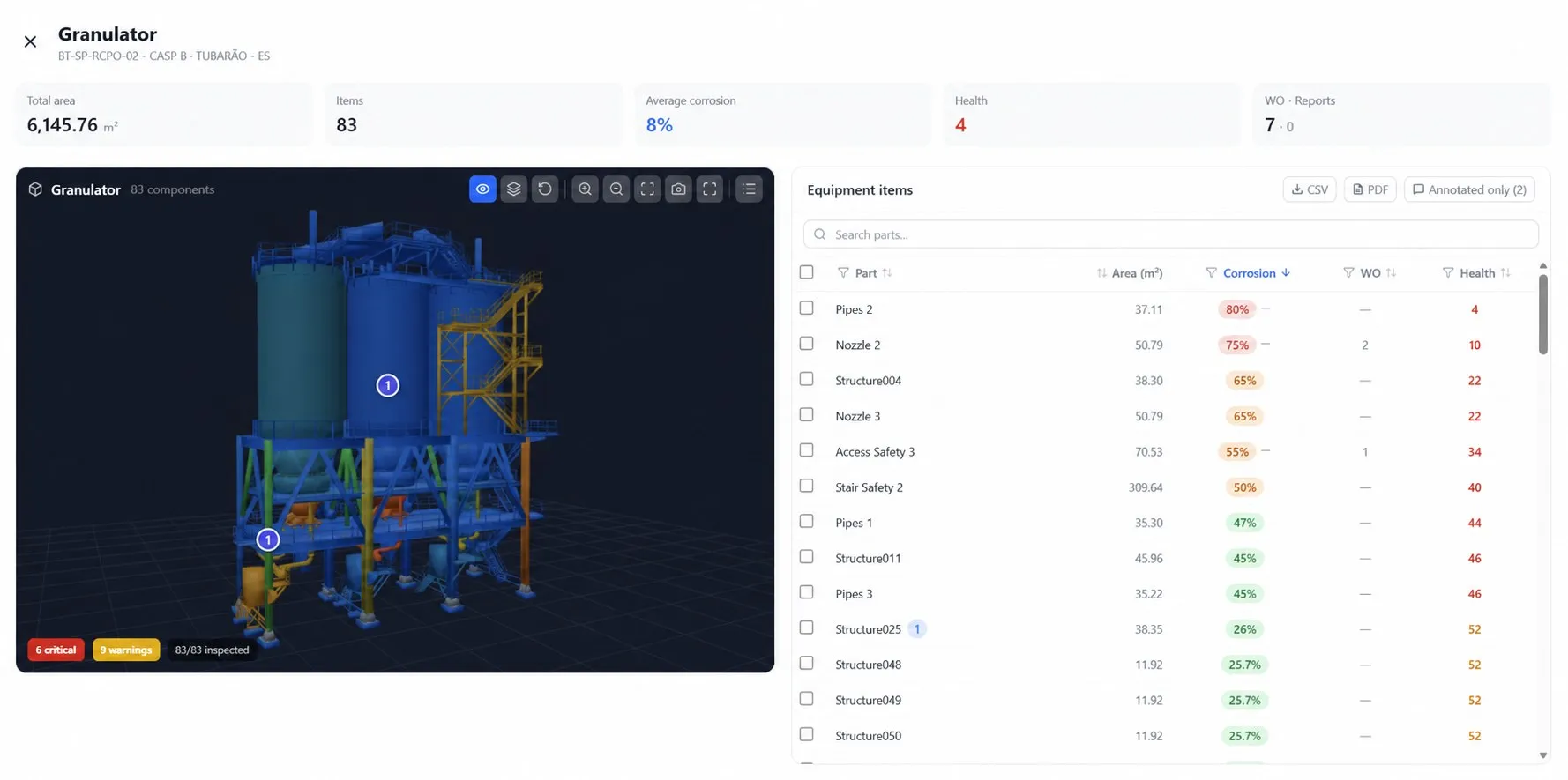The height and width of the screenshot is (780, 1568).
Task: Click the frame icon right of the camera
Action: (x=710, y=189)
